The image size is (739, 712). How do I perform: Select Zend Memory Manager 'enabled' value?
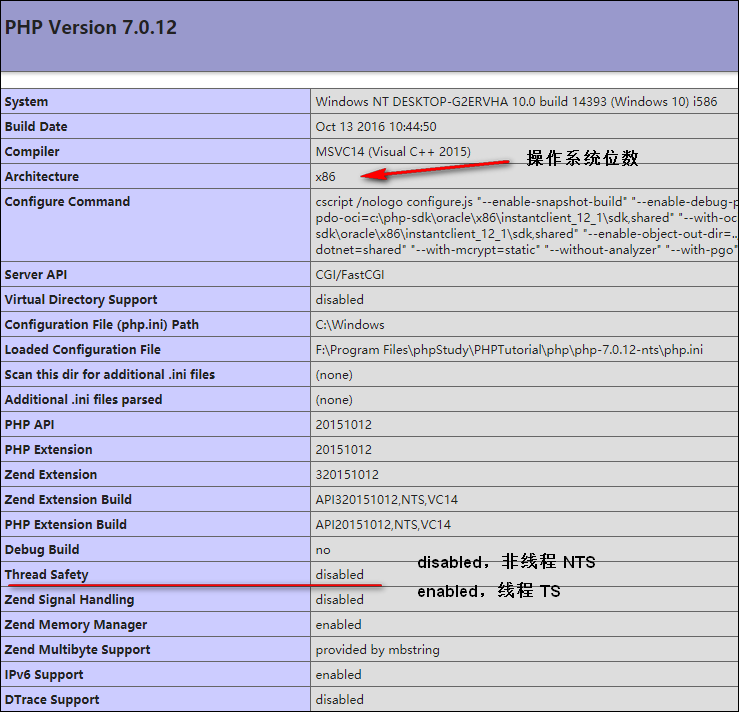pyautogui.click(x=338, y=624)
